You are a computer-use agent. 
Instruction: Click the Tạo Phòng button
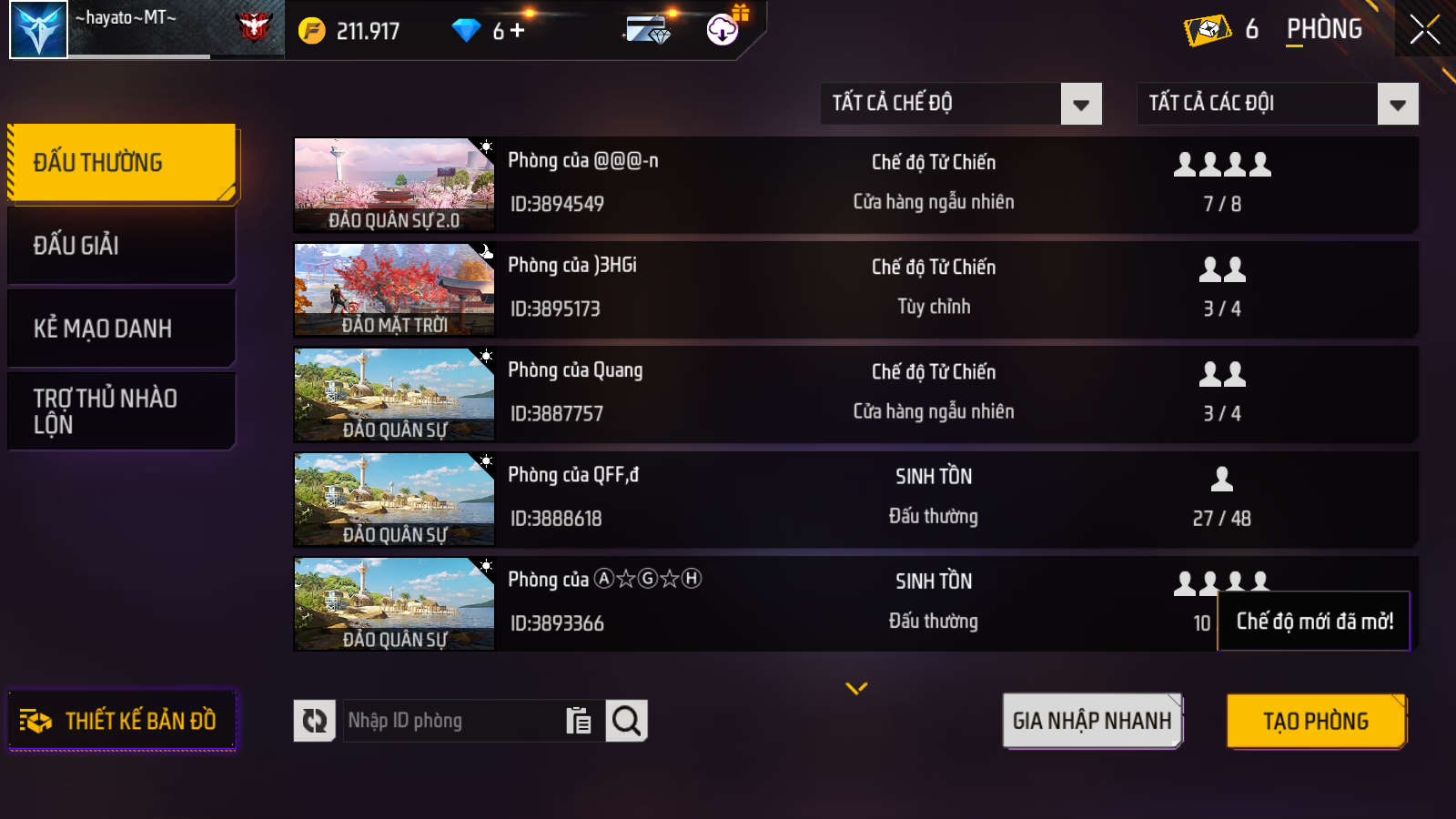(x=1316, y=721)
